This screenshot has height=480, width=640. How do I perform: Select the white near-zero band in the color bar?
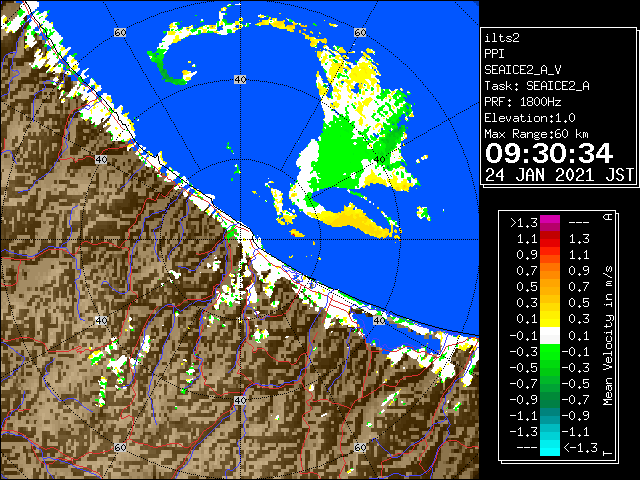550,336
